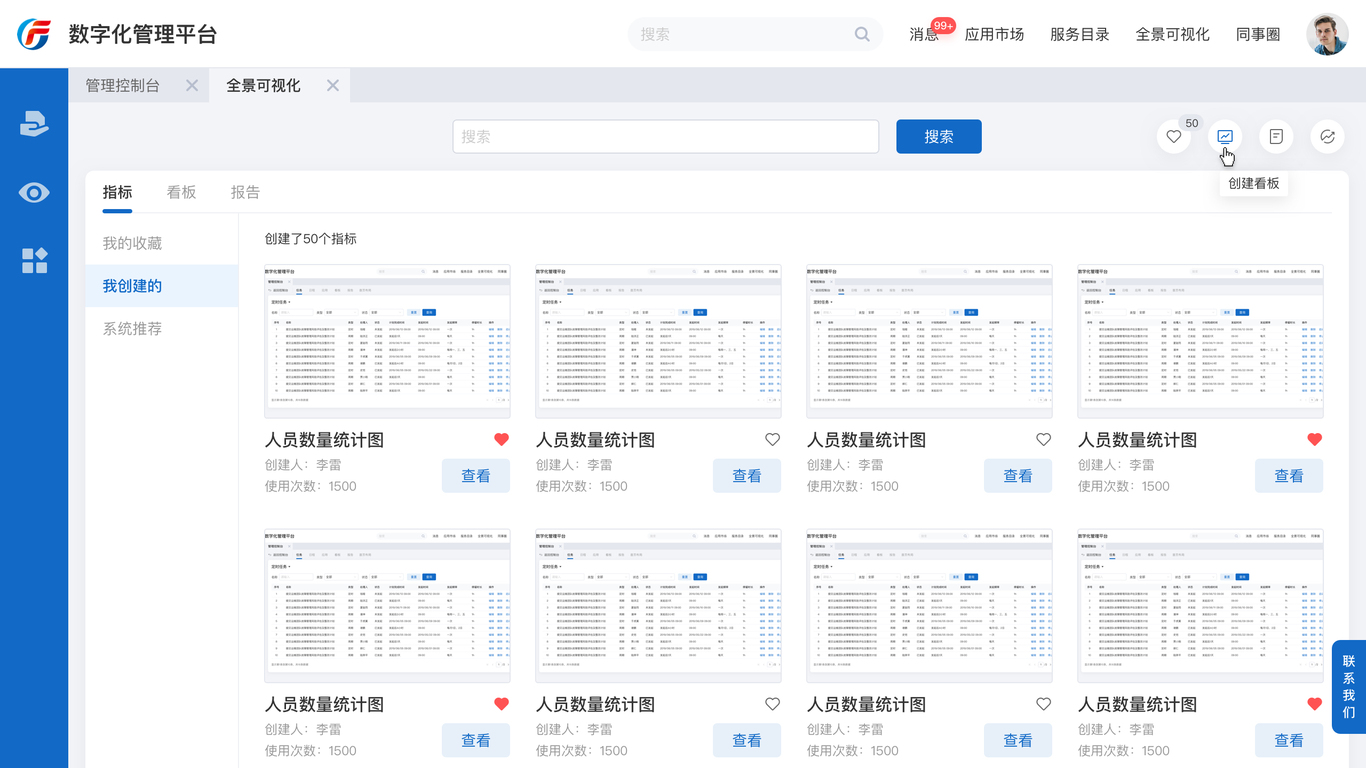This screenshot has height=768, width=1366.
Task: Favorite the second card in the top row
Action: coord(773,439)
